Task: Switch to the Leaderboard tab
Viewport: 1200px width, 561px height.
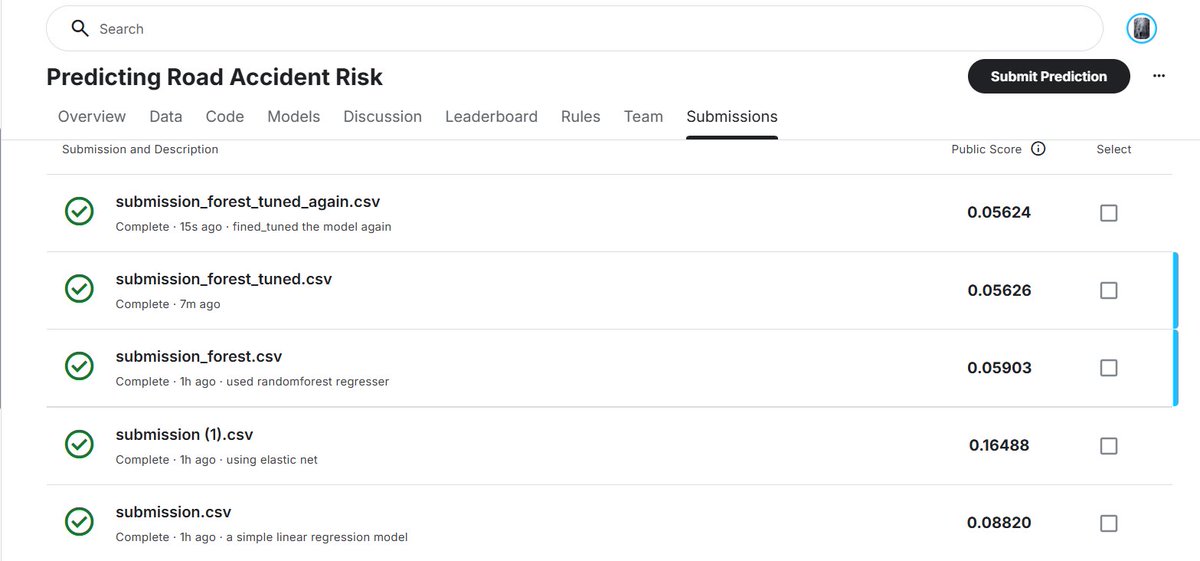Action: [491, 117]
